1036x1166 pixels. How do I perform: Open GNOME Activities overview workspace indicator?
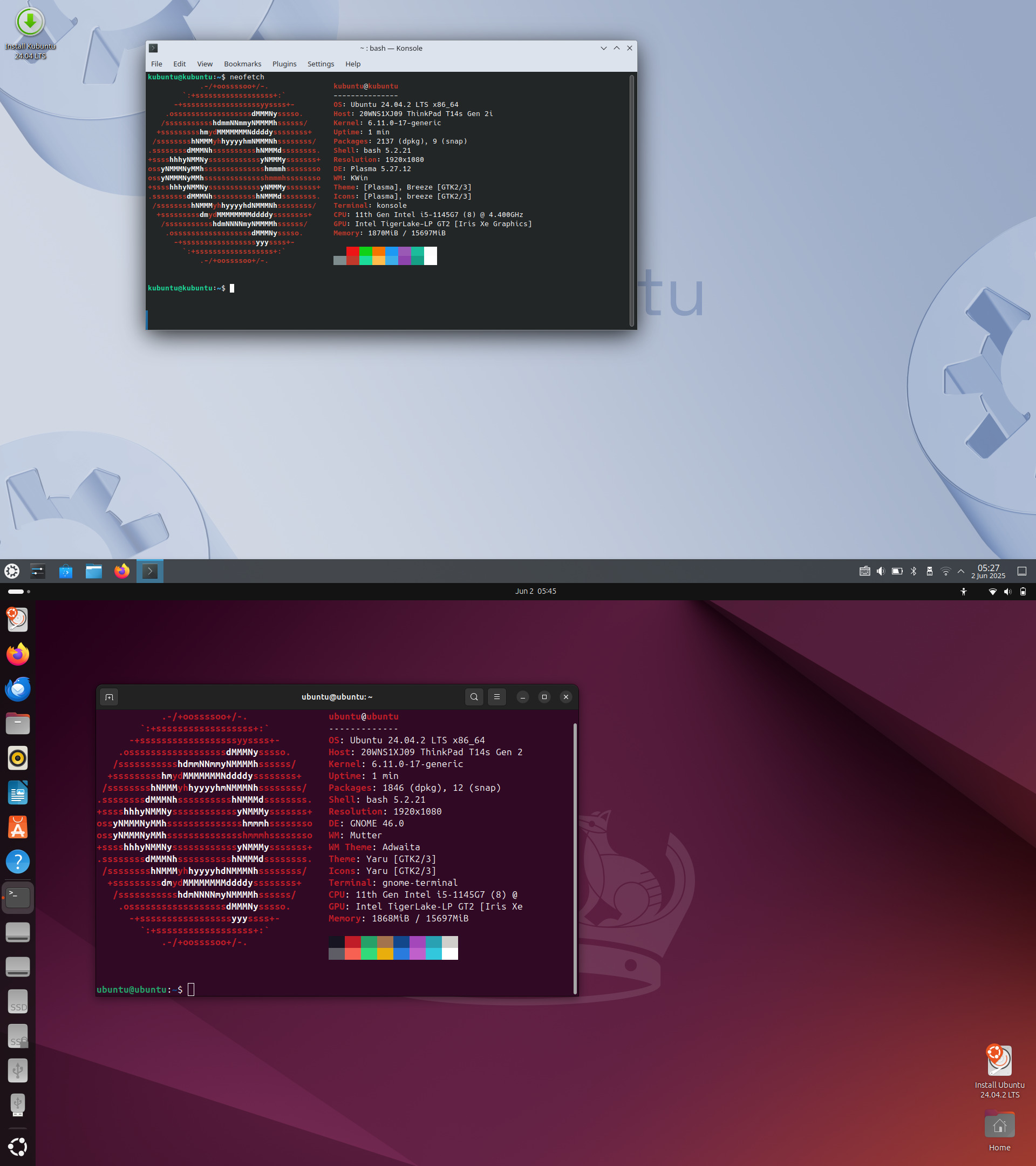tap(19, 591)
